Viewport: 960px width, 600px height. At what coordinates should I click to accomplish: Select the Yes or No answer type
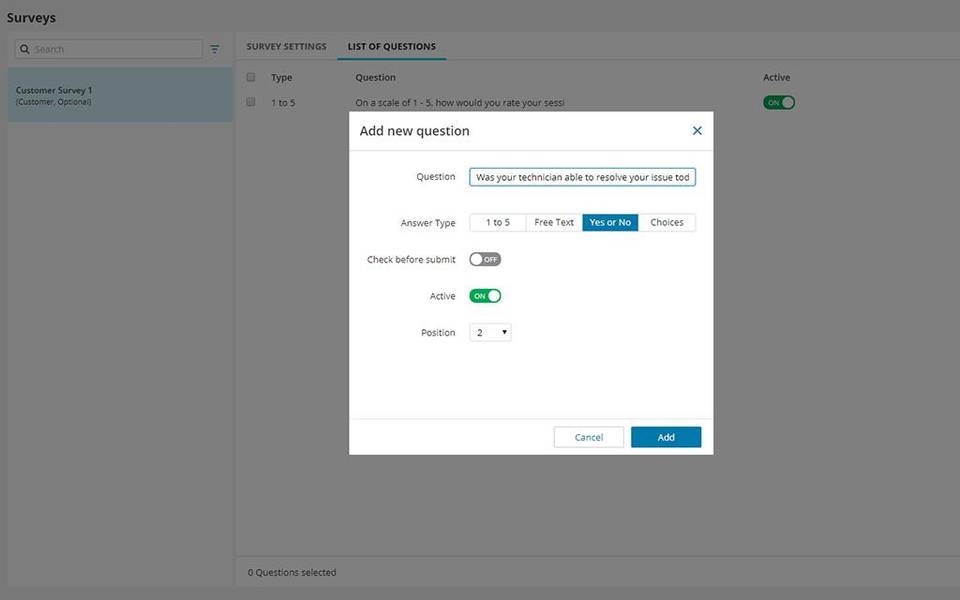pos(610,222)
